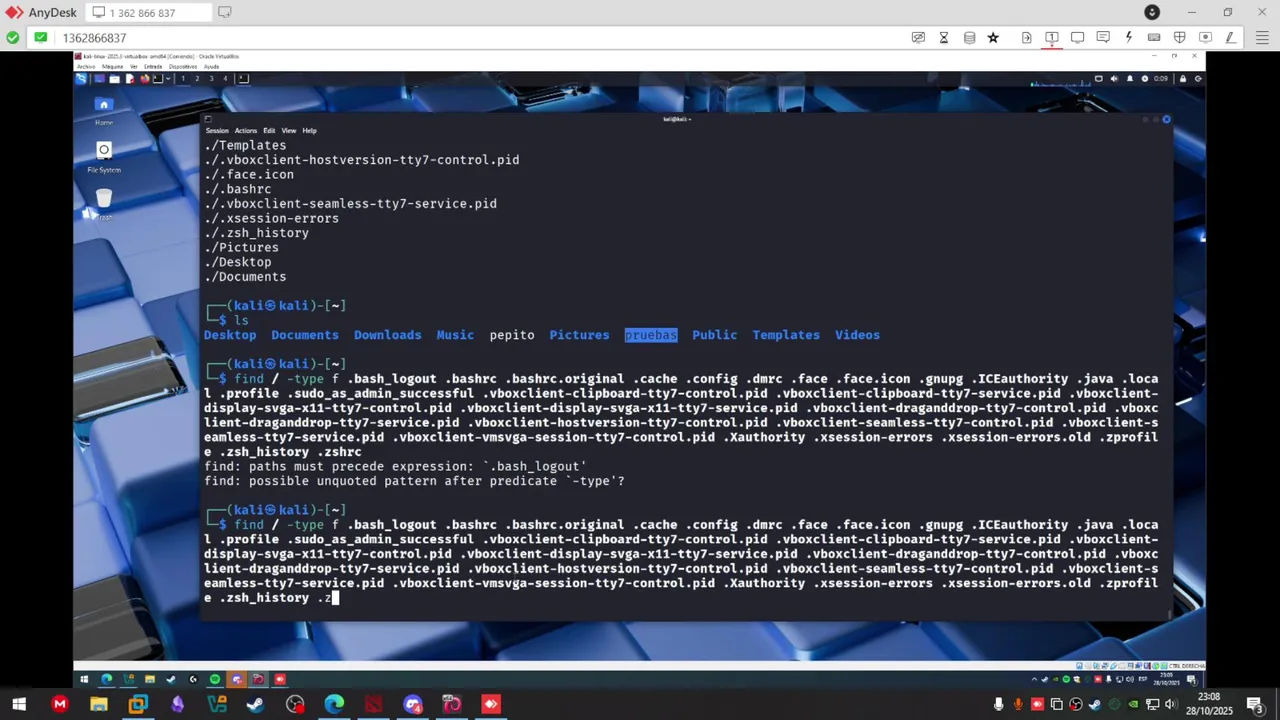Click './.zsh_history' line in terminal
Viewport: 1280px width, 720px height.
tap(256, 233)
